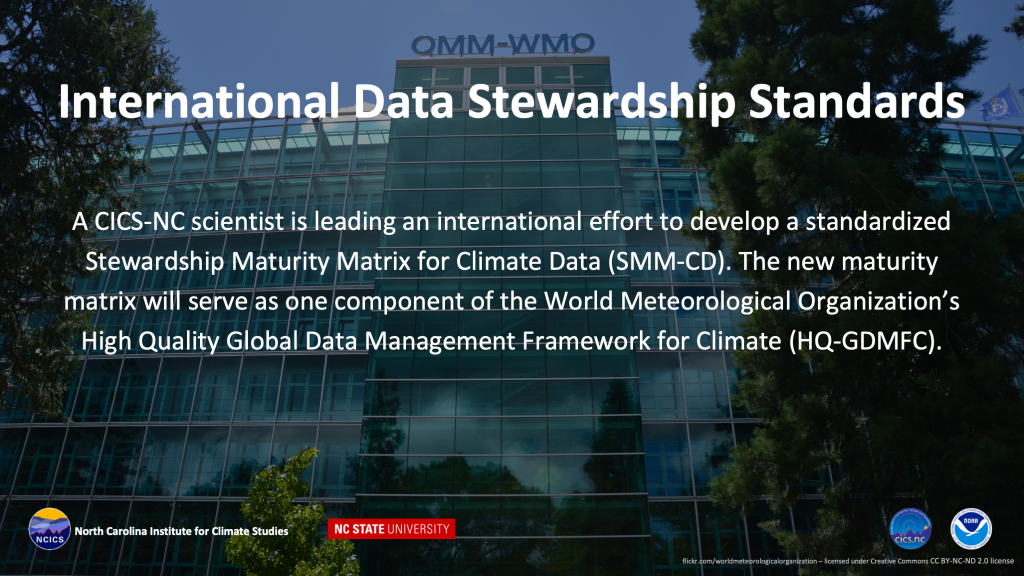Click the North Carolina Institute for Climate Studies text
Screen dimensions: 1024x576
[181, 531]
